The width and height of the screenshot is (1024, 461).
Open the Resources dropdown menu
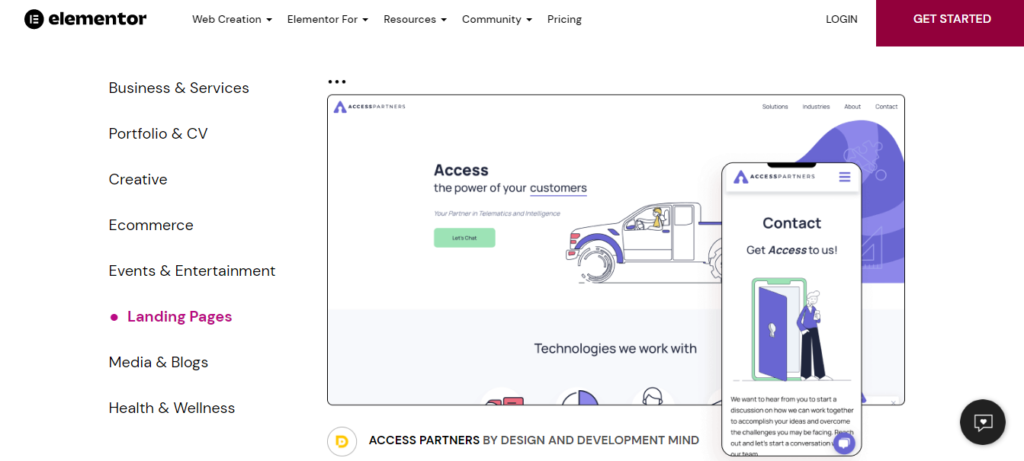[x=415, y=19]
